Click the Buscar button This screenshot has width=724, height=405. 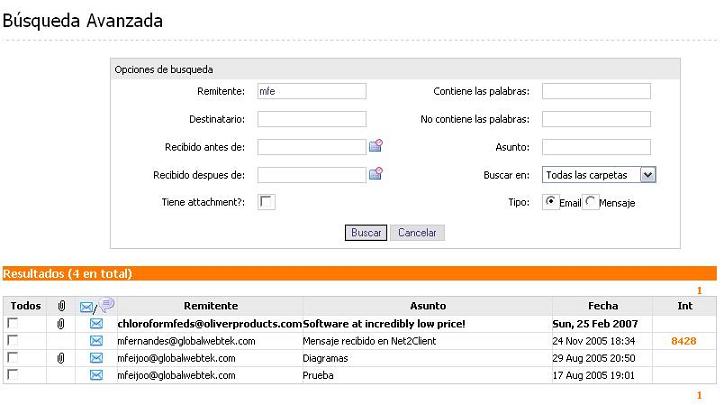pyautogui.click(x=366, y=233)
